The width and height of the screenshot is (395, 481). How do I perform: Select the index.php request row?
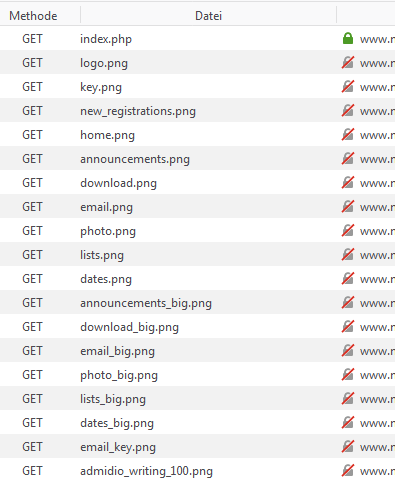(x=197, y=38)
